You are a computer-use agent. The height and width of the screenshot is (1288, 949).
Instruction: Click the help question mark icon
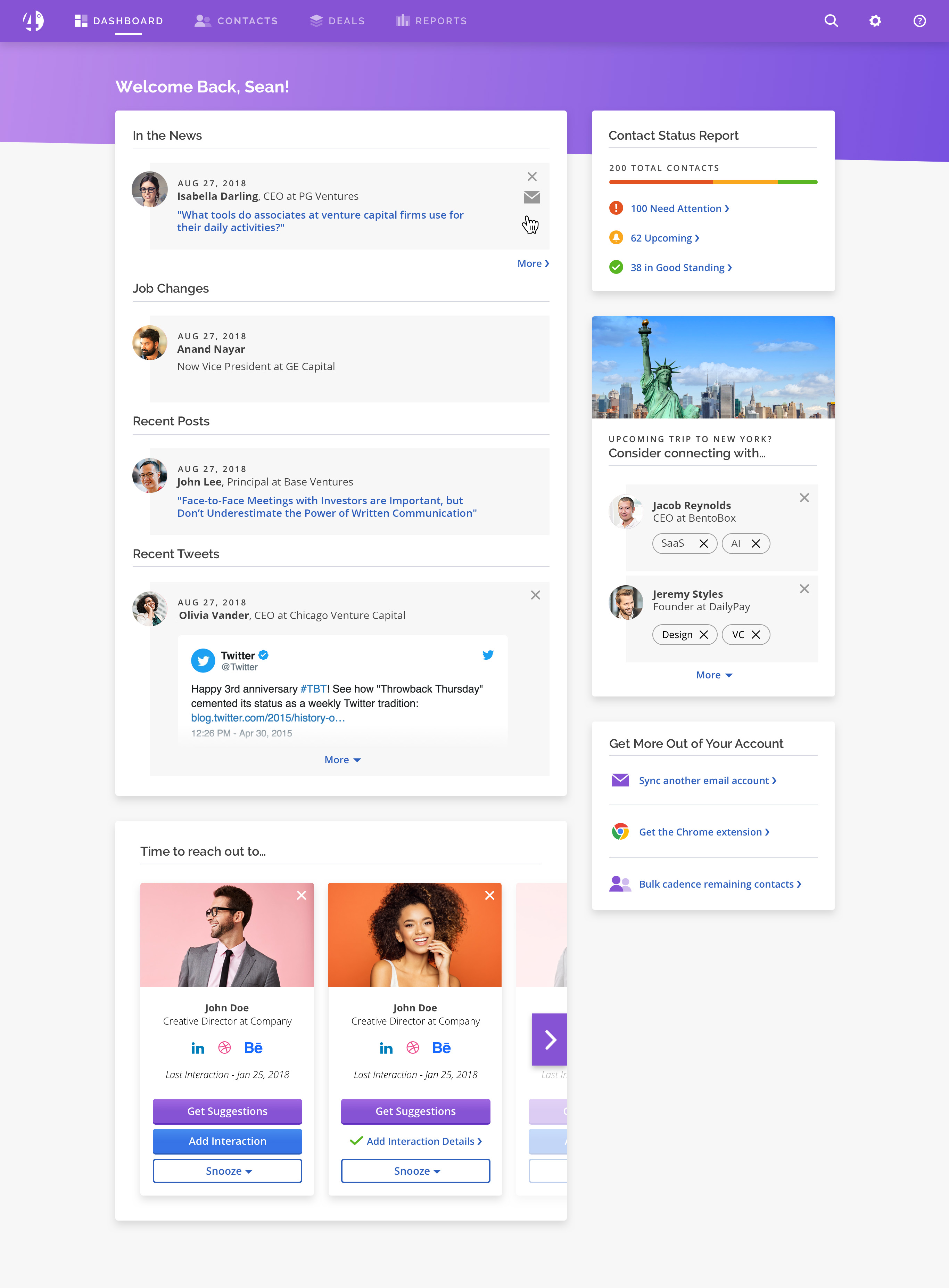[x=919, y=21]
